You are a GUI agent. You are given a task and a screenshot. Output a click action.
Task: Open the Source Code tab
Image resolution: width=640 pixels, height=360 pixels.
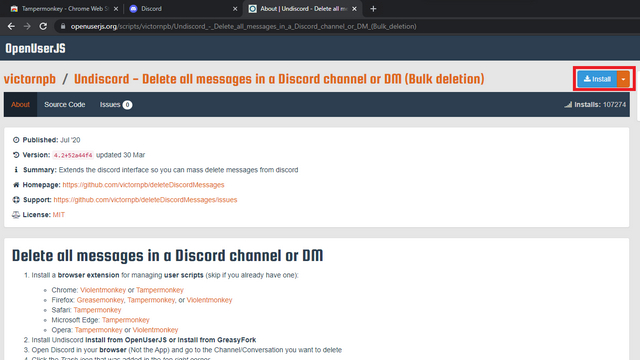[x=64, y=104]
